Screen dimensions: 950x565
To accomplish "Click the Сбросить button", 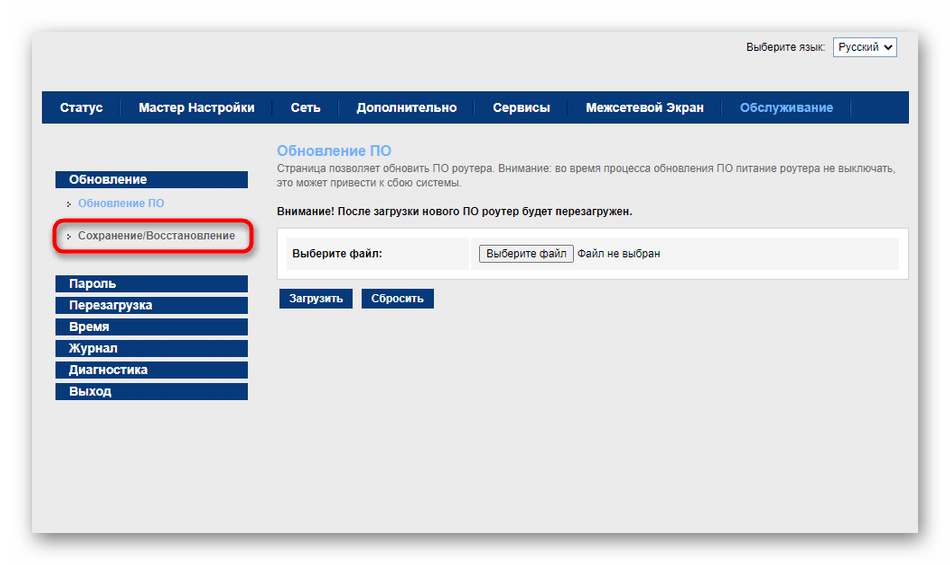I will coord(397,298).
